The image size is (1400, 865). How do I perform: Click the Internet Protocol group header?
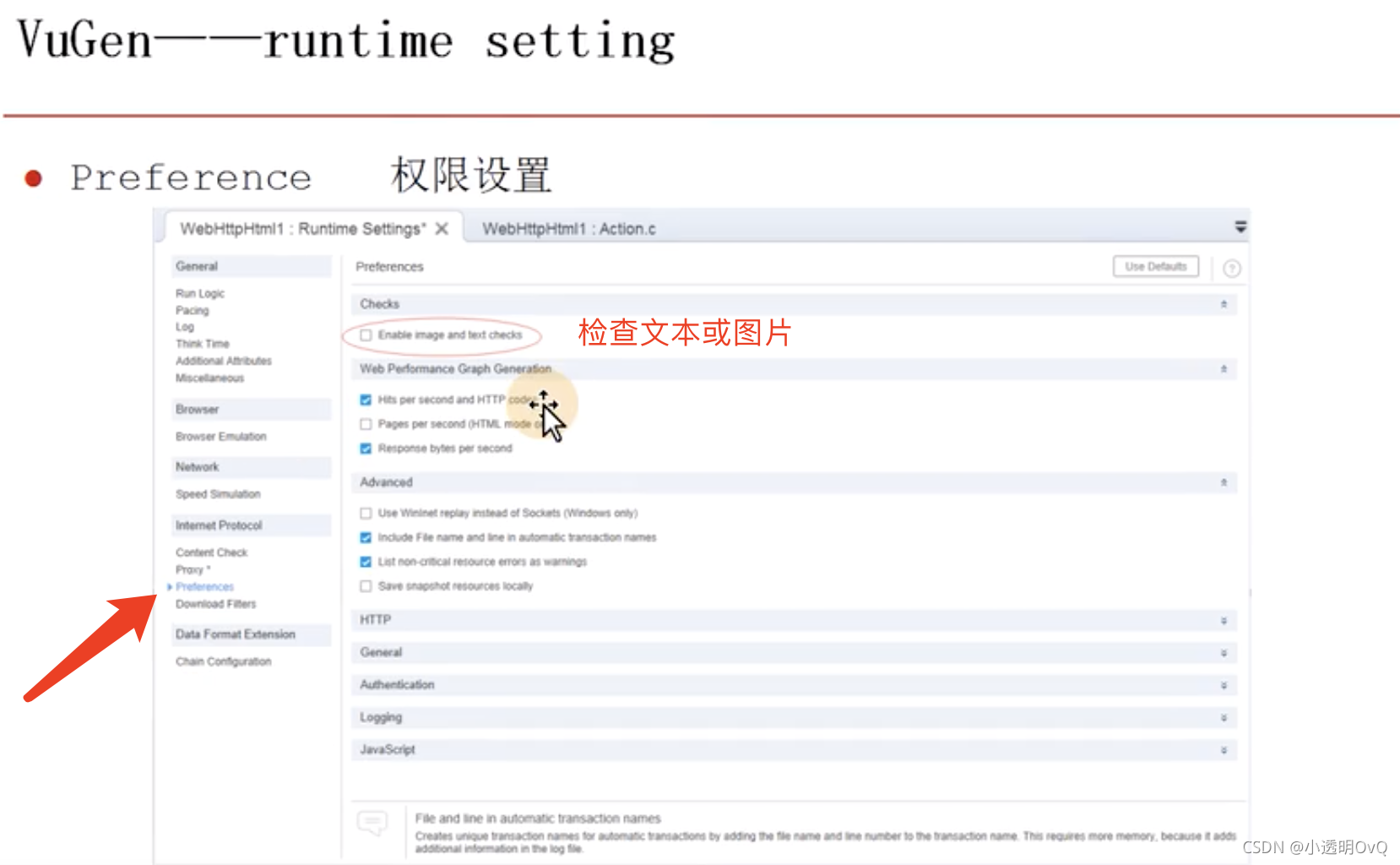[x=251, y=525]
